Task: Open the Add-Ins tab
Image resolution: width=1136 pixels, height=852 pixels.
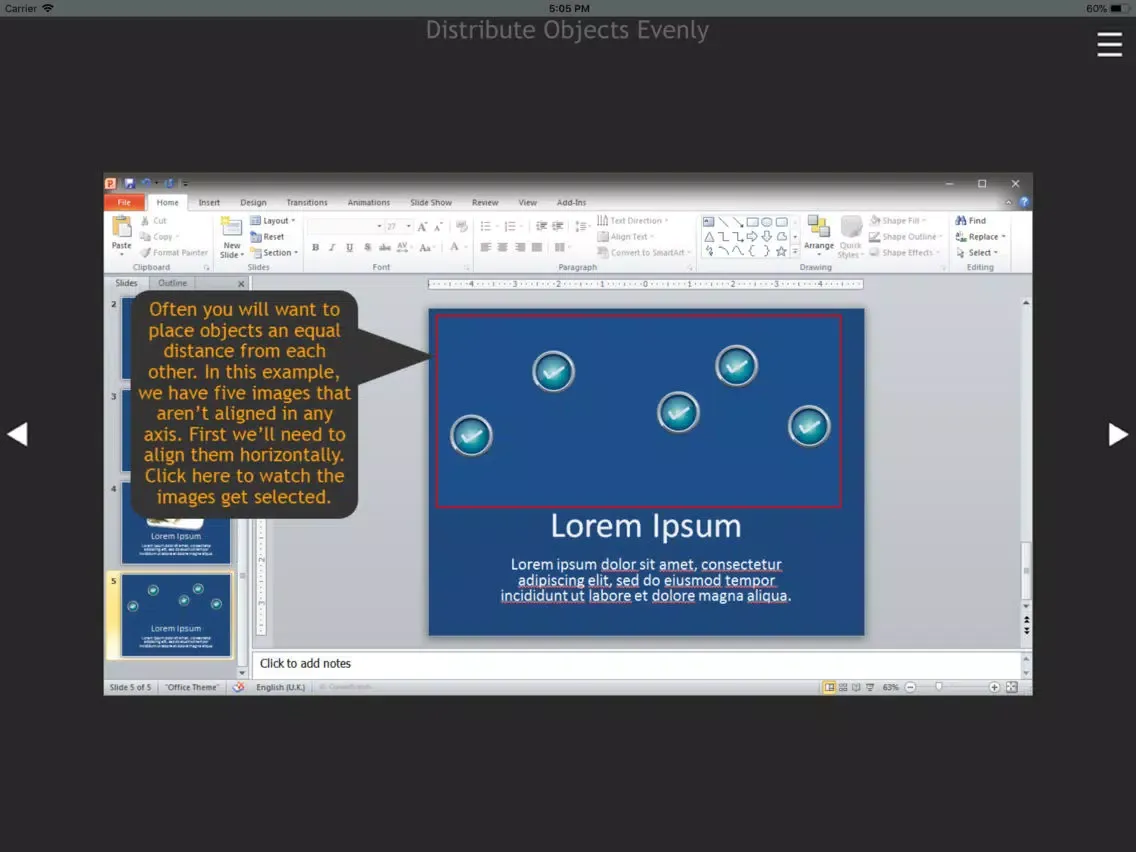Action: pyautogui.click(x=571, y=203)
